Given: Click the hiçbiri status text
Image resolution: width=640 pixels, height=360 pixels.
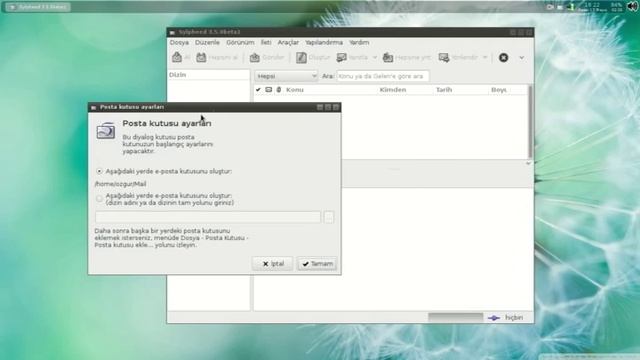Looking at the screenshot, I should [x=514, y=318].
